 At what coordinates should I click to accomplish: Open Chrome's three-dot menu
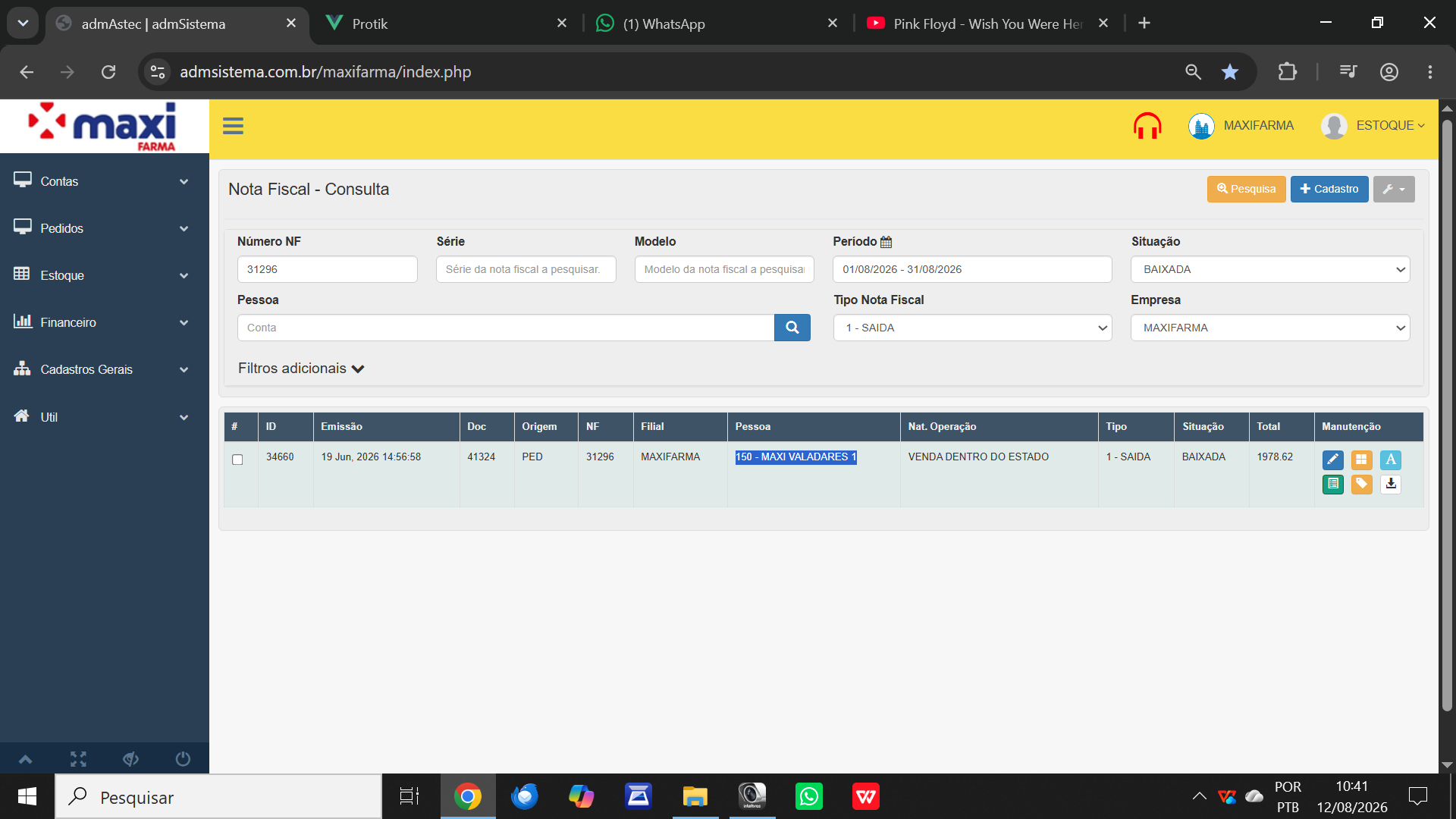(1429, 72)
